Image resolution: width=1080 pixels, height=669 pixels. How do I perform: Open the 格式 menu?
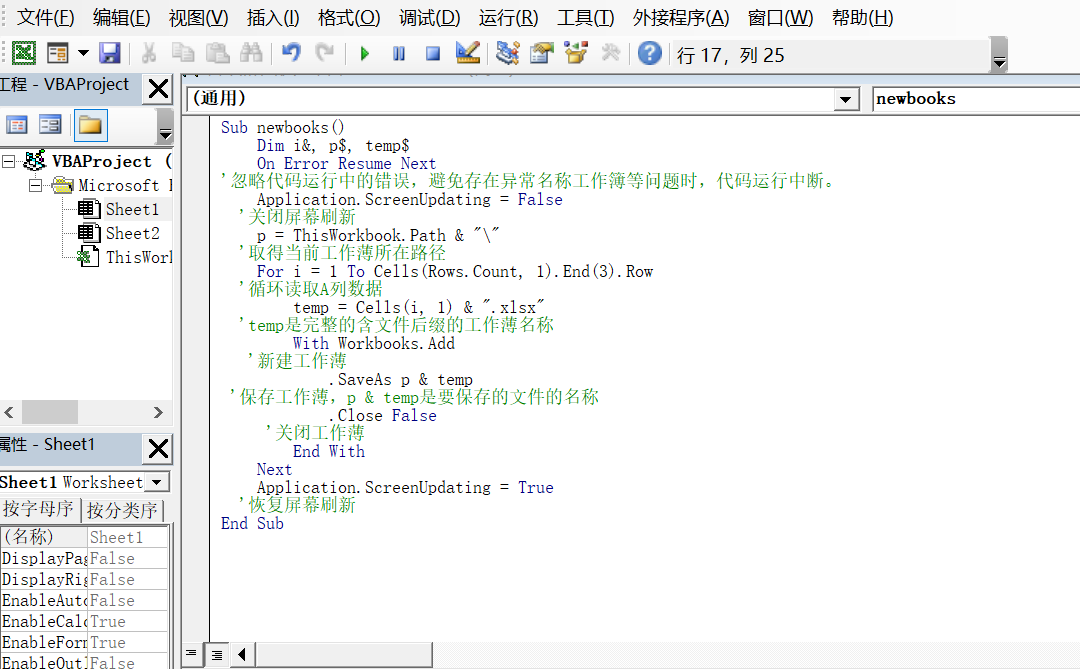pyautogui.click(x=349, y=18)
